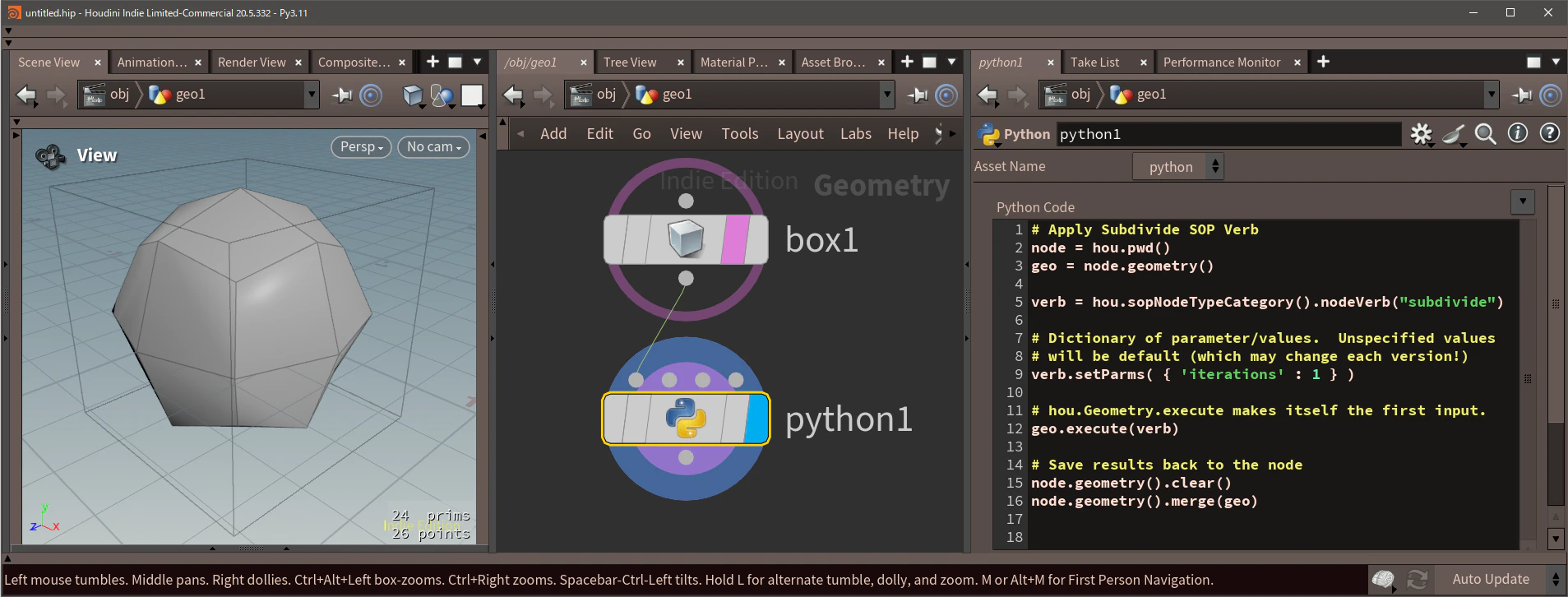1568x597 pixels.
Task: Click the pin icon in the parameter pane
Action: pyautogui.click(x=1522, y=95)
